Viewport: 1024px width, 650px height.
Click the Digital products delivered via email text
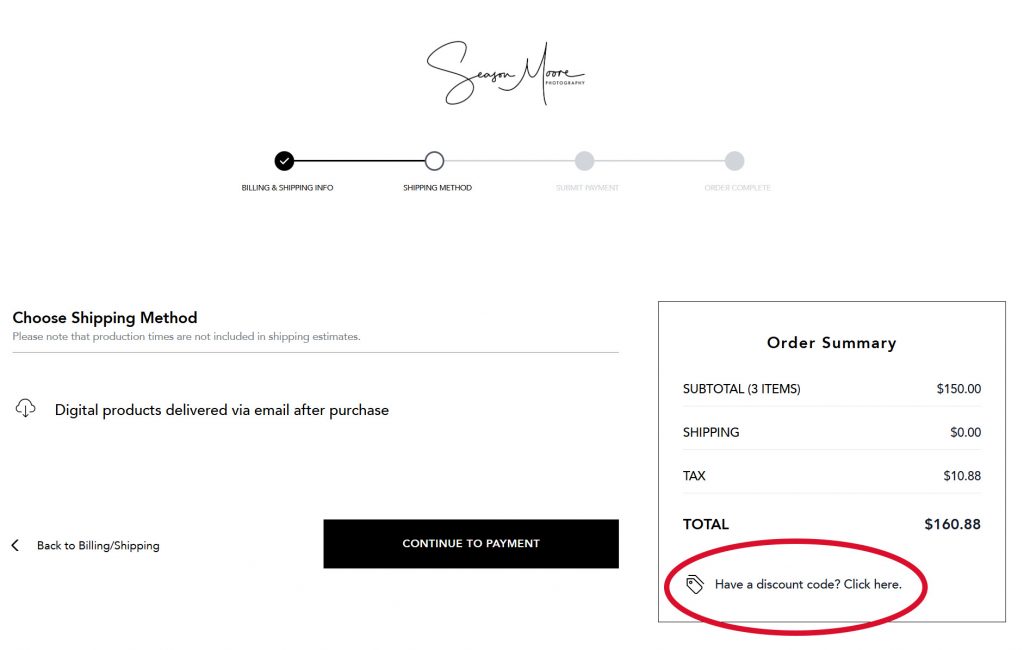tap(221, 410)
